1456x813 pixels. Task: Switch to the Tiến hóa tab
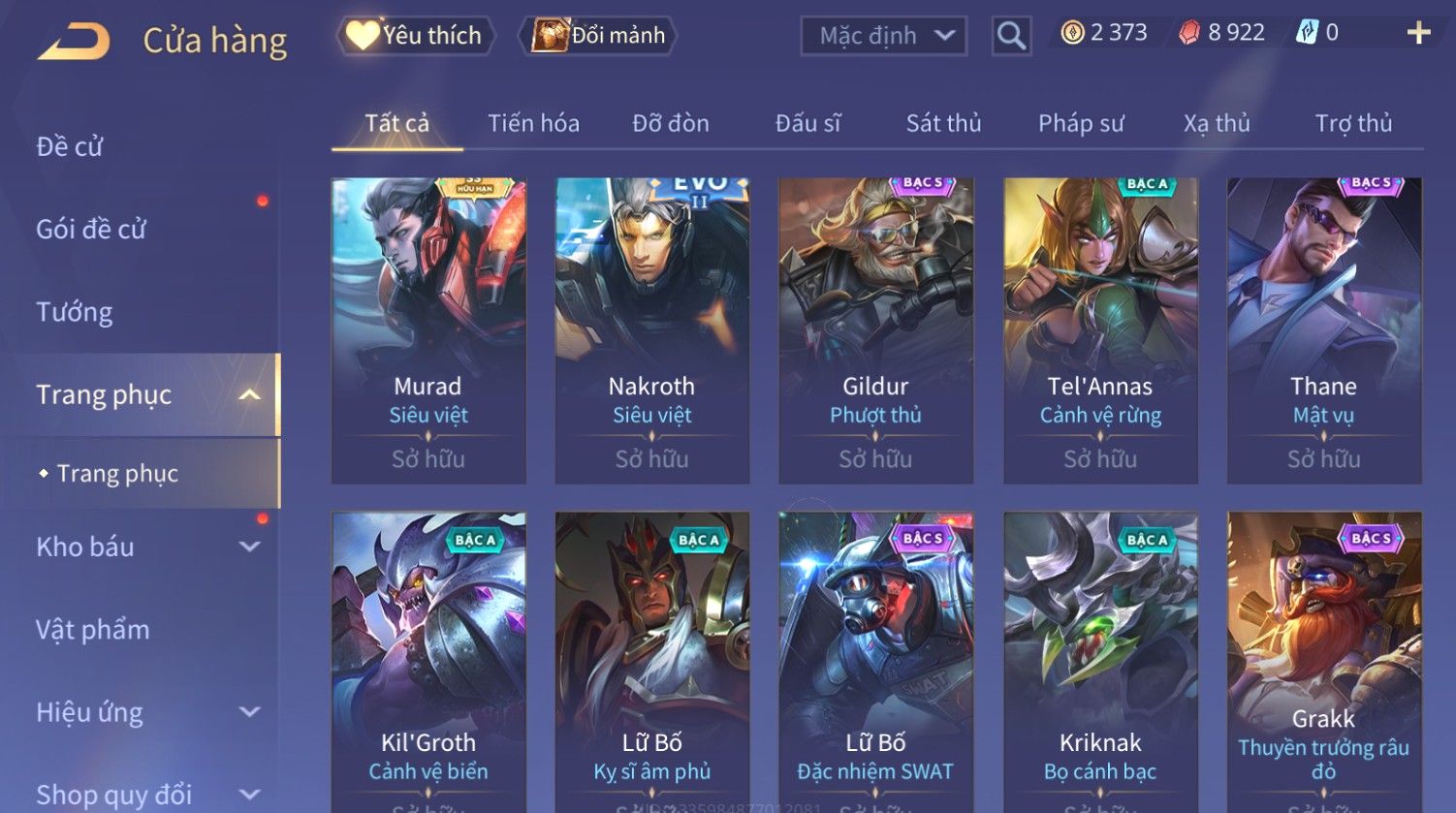point(533,123)
